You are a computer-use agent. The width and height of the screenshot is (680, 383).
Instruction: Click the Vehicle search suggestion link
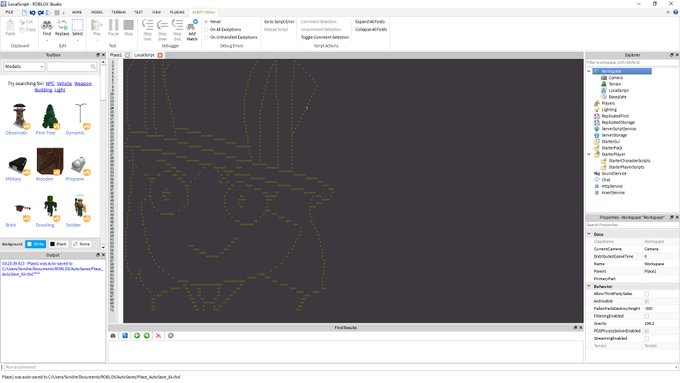tap(64, 83)
